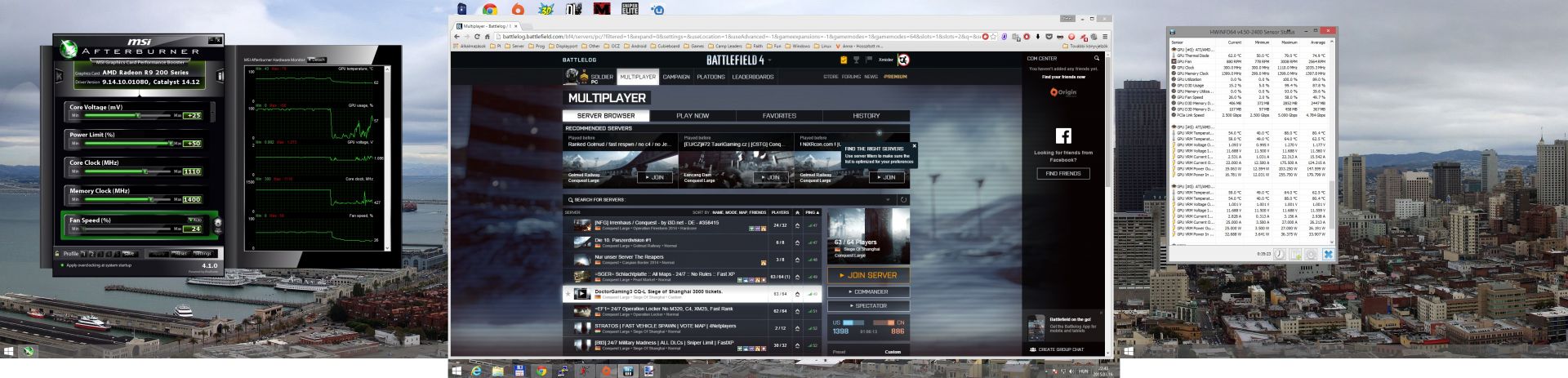Switch to History server tab
Viewport: 1568px width, 378px height.
[866, 116]
